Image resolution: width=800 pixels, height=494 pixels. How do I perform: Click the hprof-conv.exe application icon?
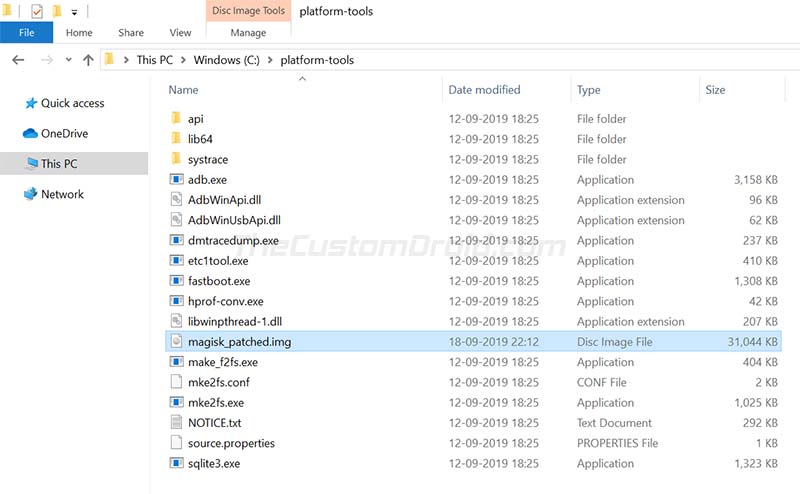click(x=176, y=301)
